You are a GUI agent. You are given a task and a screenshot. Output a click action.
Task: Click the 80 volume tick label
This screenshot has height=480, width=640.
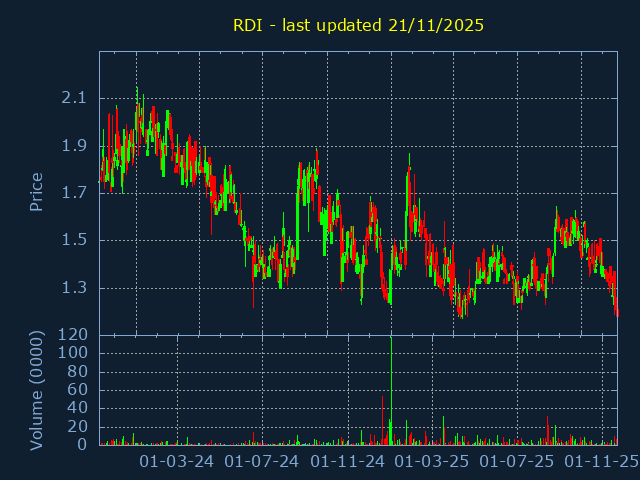[76, 372]
